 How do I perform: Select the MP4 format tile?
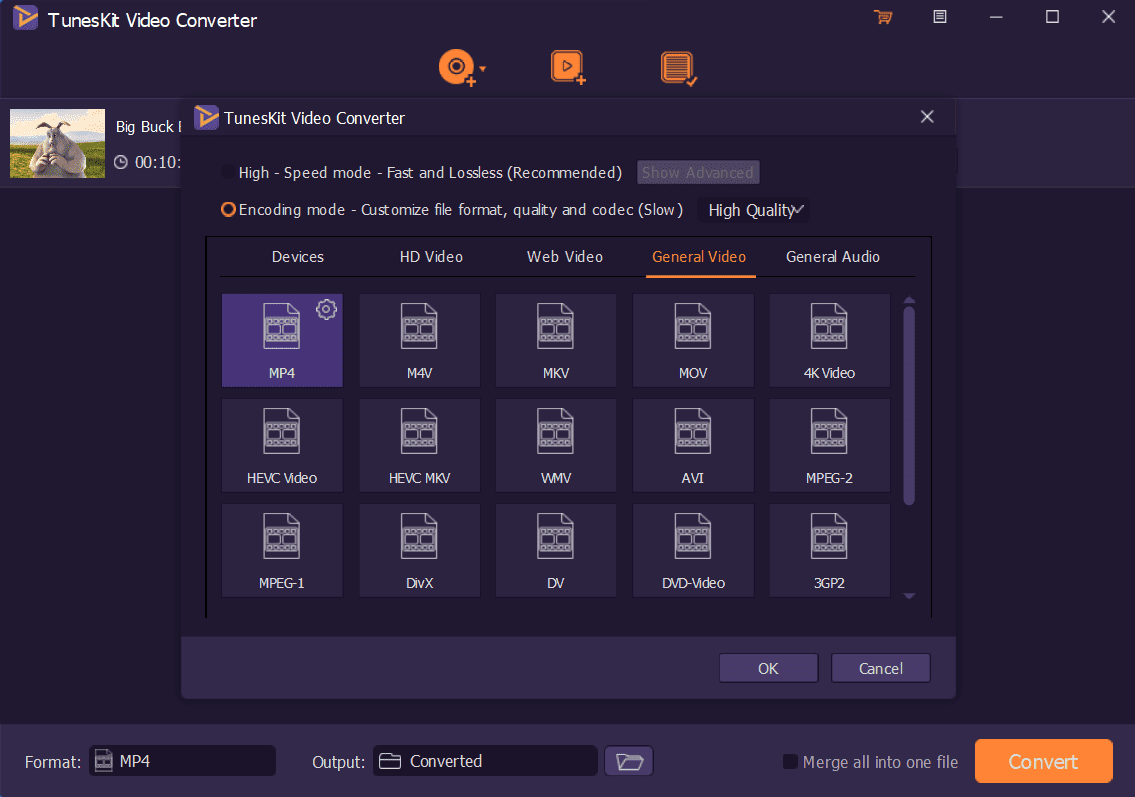click(x=282, y=340)
